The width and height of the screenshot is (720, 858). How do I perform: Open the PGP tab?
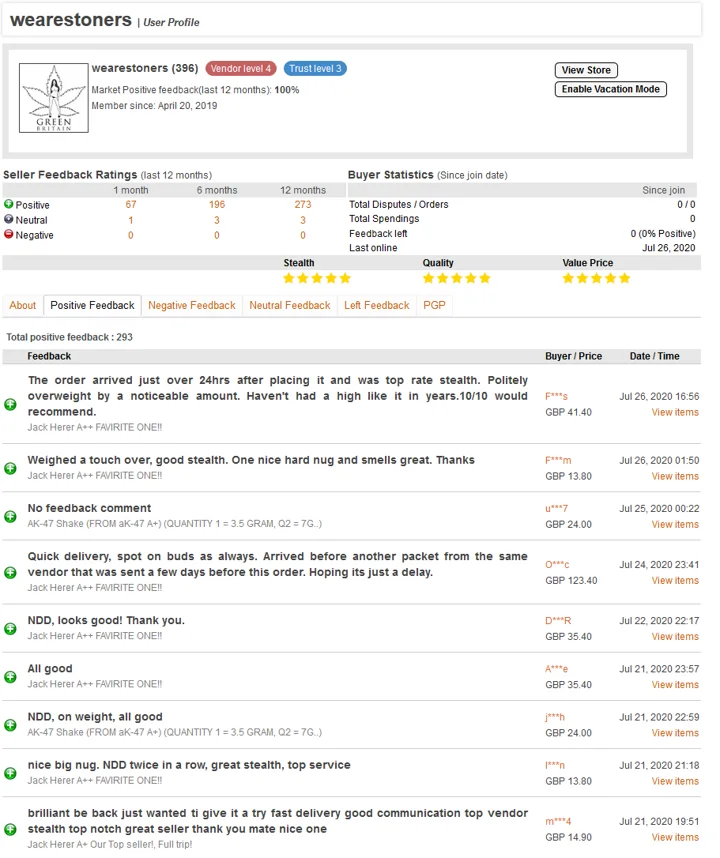434,305
